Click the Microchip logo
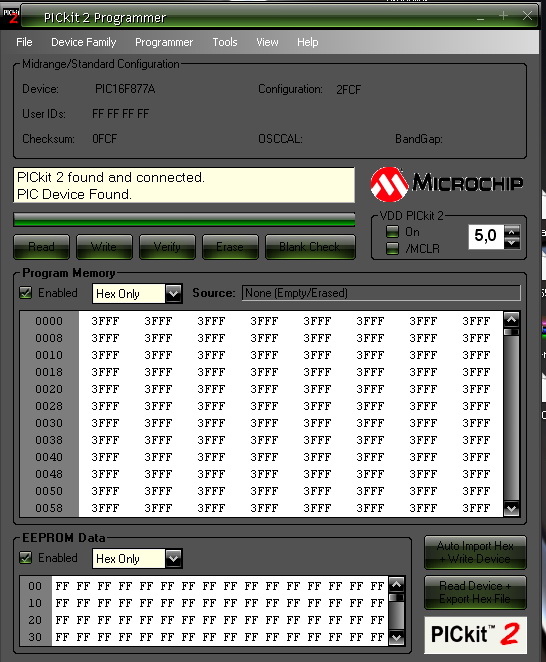The image size is (546, 662). [447, 184]
